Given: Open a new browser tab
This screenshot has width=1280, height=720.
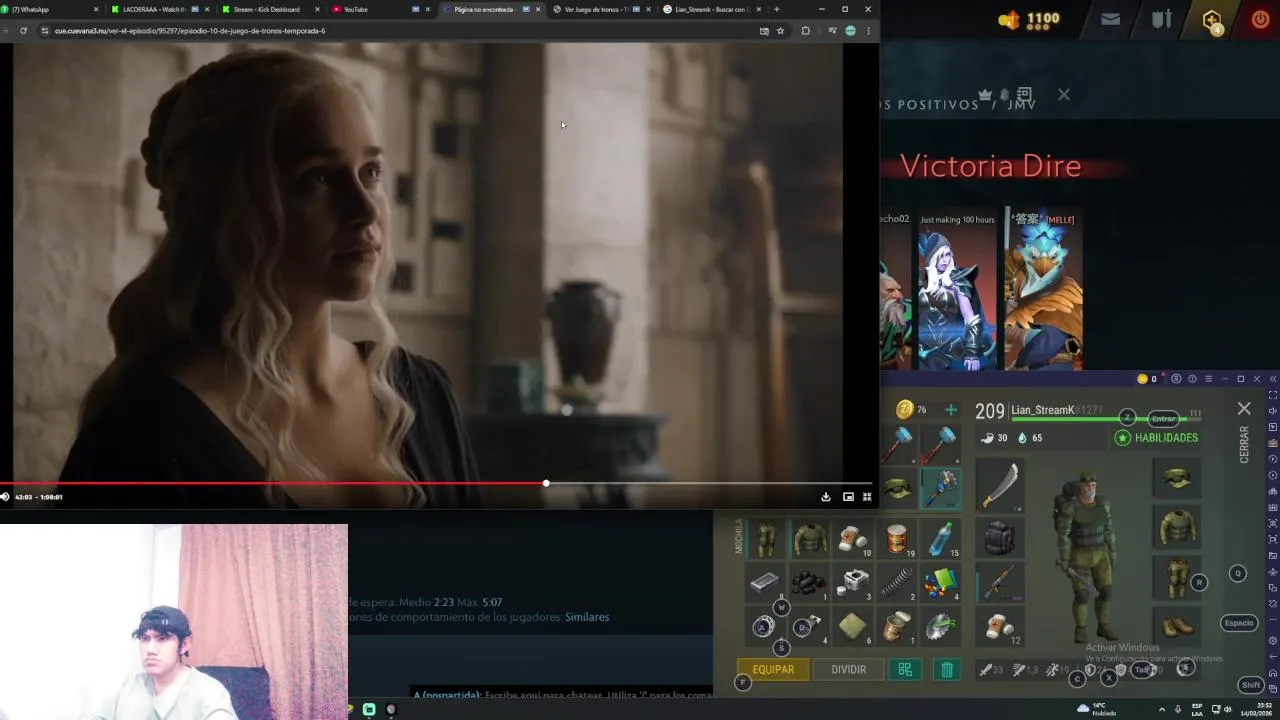Looking at the screenshot, I should [776, 9].
